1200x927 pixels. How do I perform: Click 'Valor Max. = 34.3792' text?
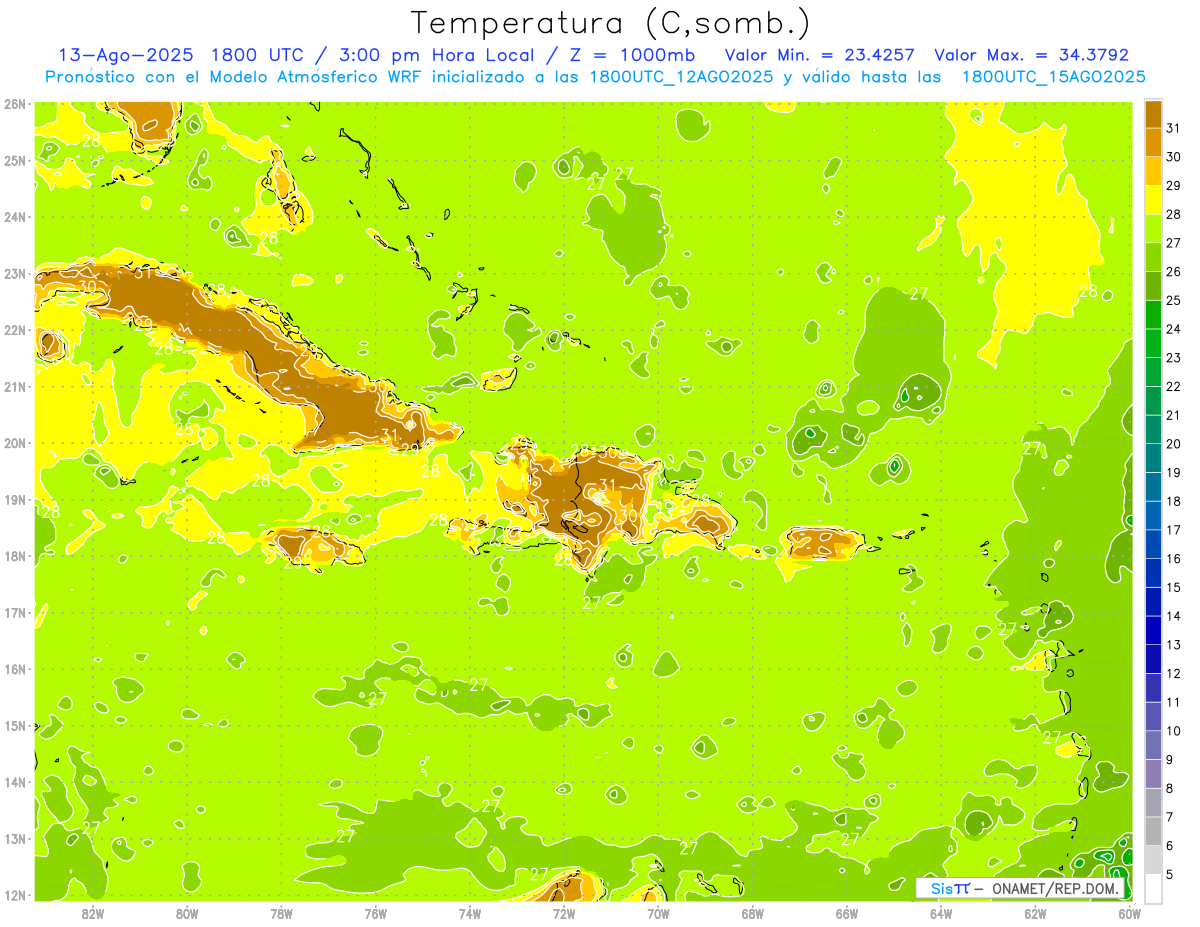pos(1031,55)
